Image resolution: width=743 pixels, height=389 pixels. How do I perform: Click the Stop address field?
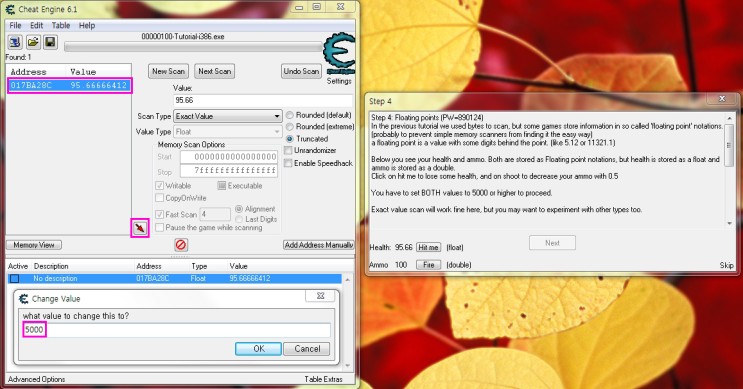[229, 170]
